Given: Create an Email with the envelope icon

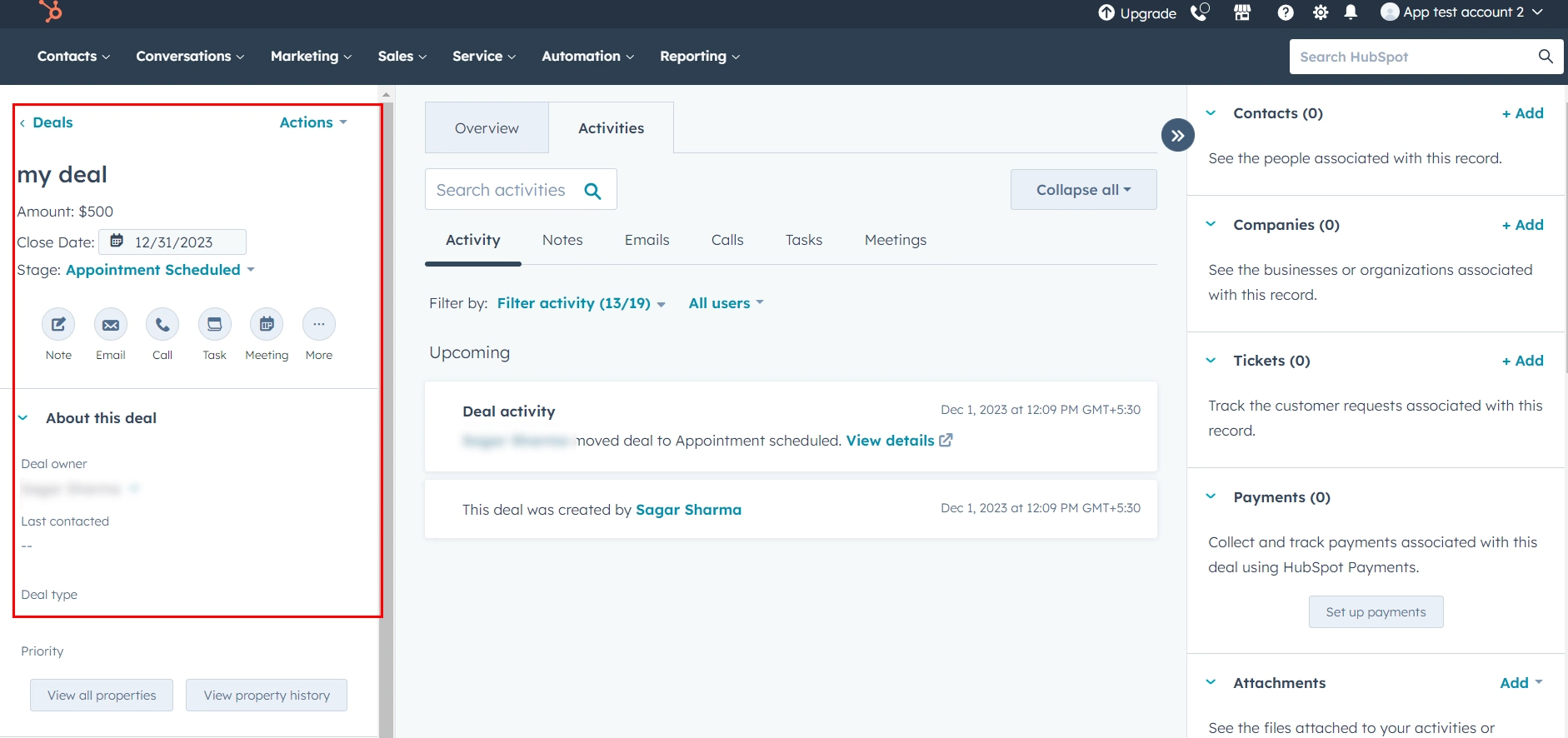Looking at the screenshot, I should coord(111,324).
